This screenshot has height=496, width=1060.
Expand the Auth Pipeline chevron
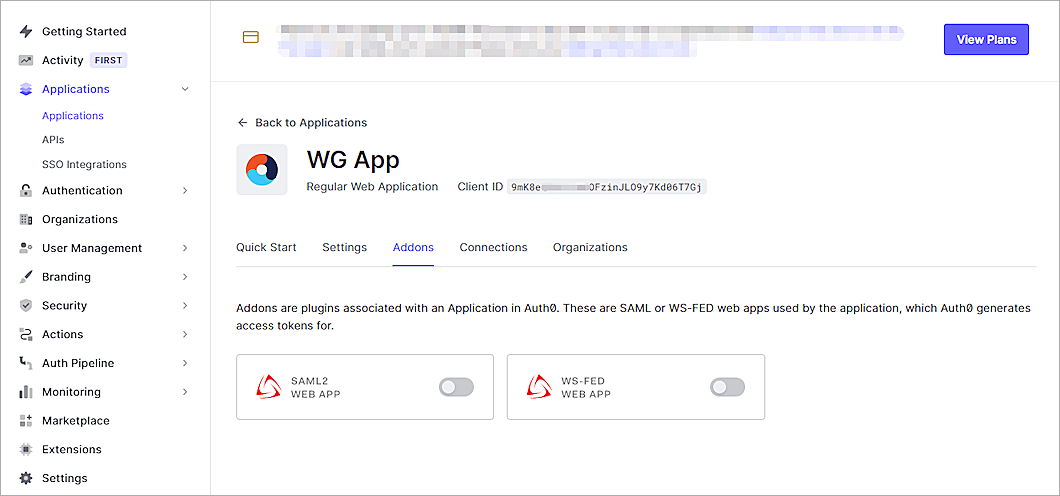point(185,363)
